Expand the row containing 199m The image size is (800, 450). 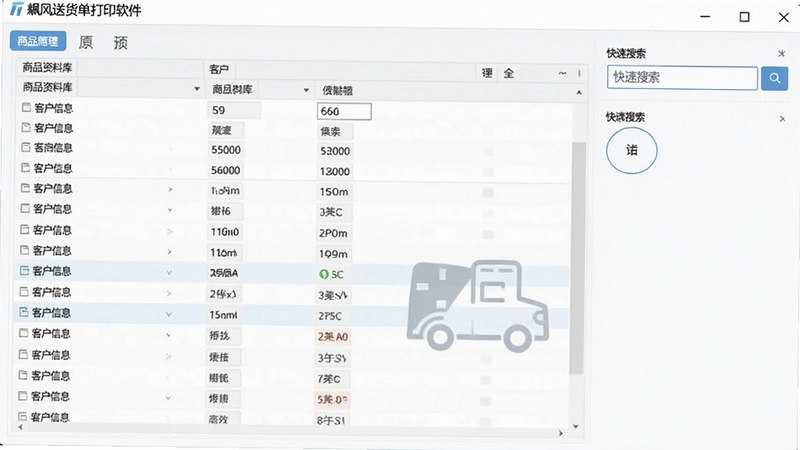[169, 252]
